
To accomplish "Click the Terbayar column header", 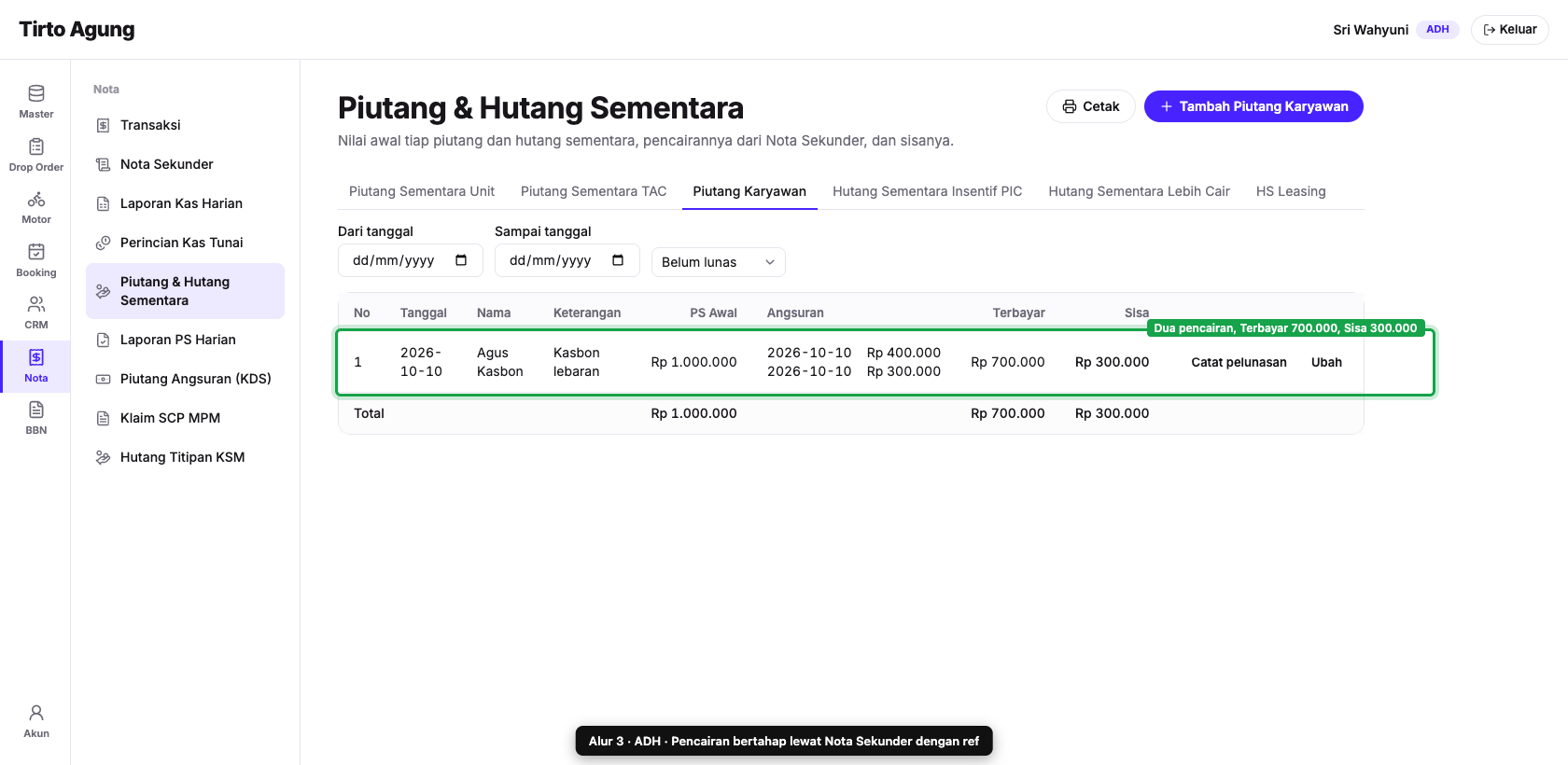I will point(1018,313).
